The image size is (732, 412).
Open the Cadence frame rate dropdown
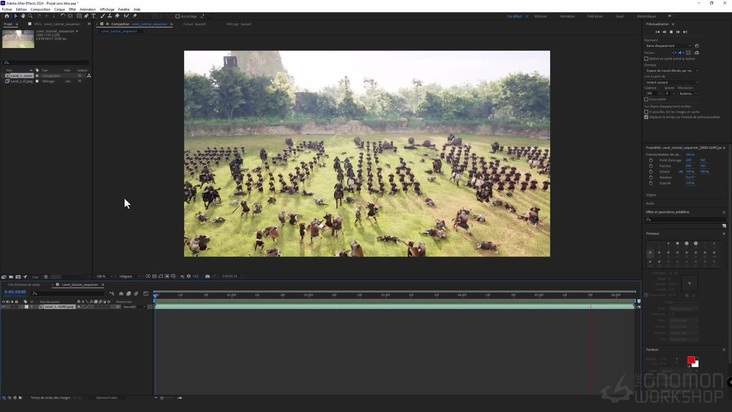click(x=653, y=93)
